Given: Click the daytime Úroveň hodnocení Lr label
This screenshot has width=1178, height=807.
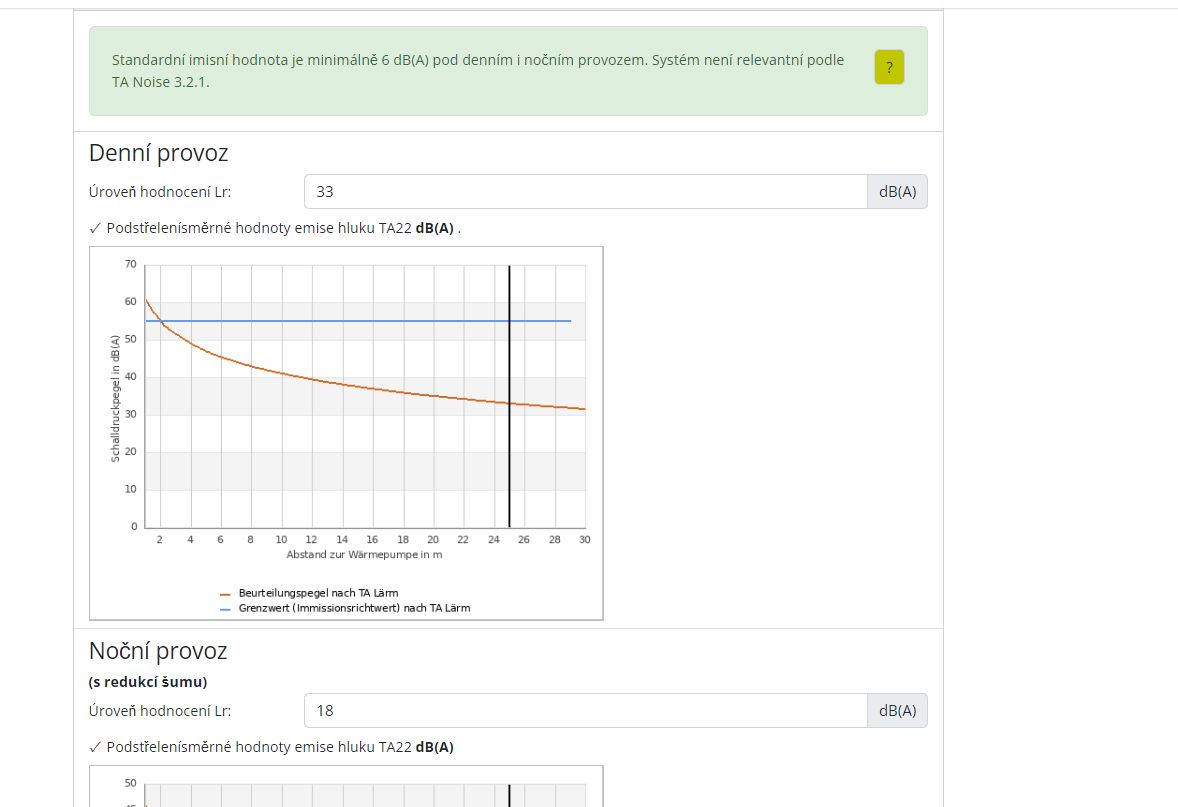Looking at the screenshot, I should (x=160, y=192).
